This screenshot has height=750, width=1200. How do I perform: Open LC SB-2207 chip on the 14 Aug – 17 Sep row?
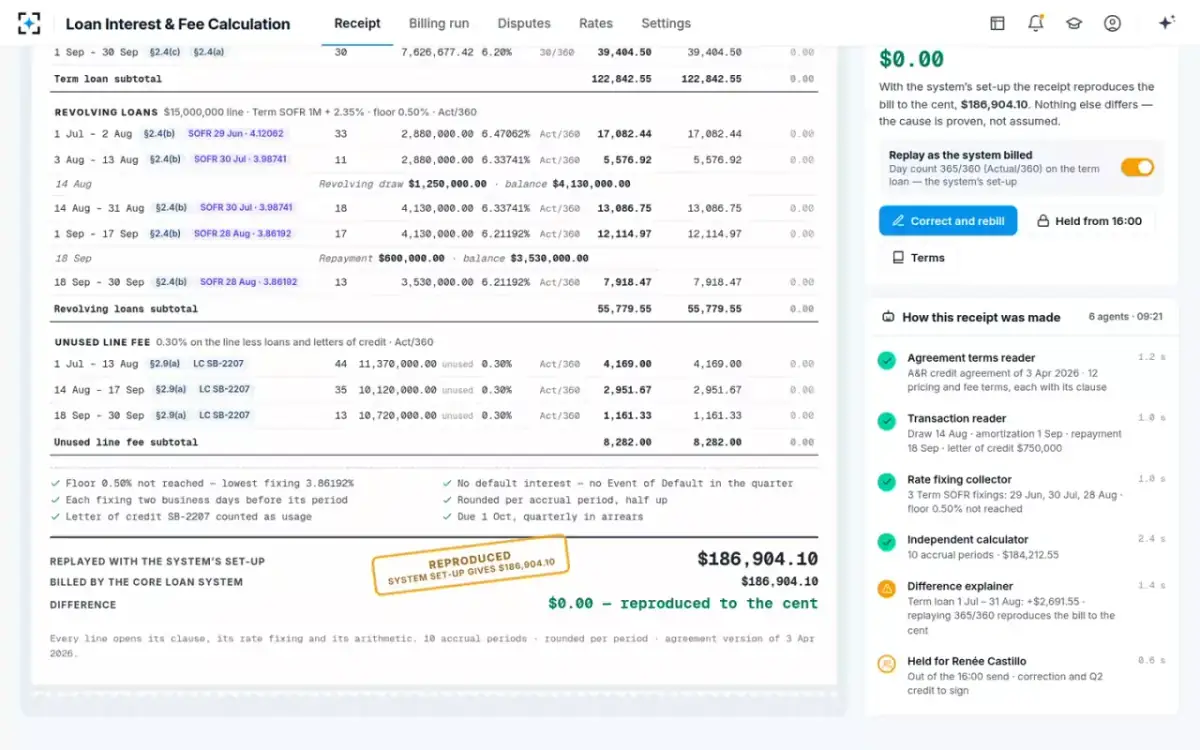(225, 389)
